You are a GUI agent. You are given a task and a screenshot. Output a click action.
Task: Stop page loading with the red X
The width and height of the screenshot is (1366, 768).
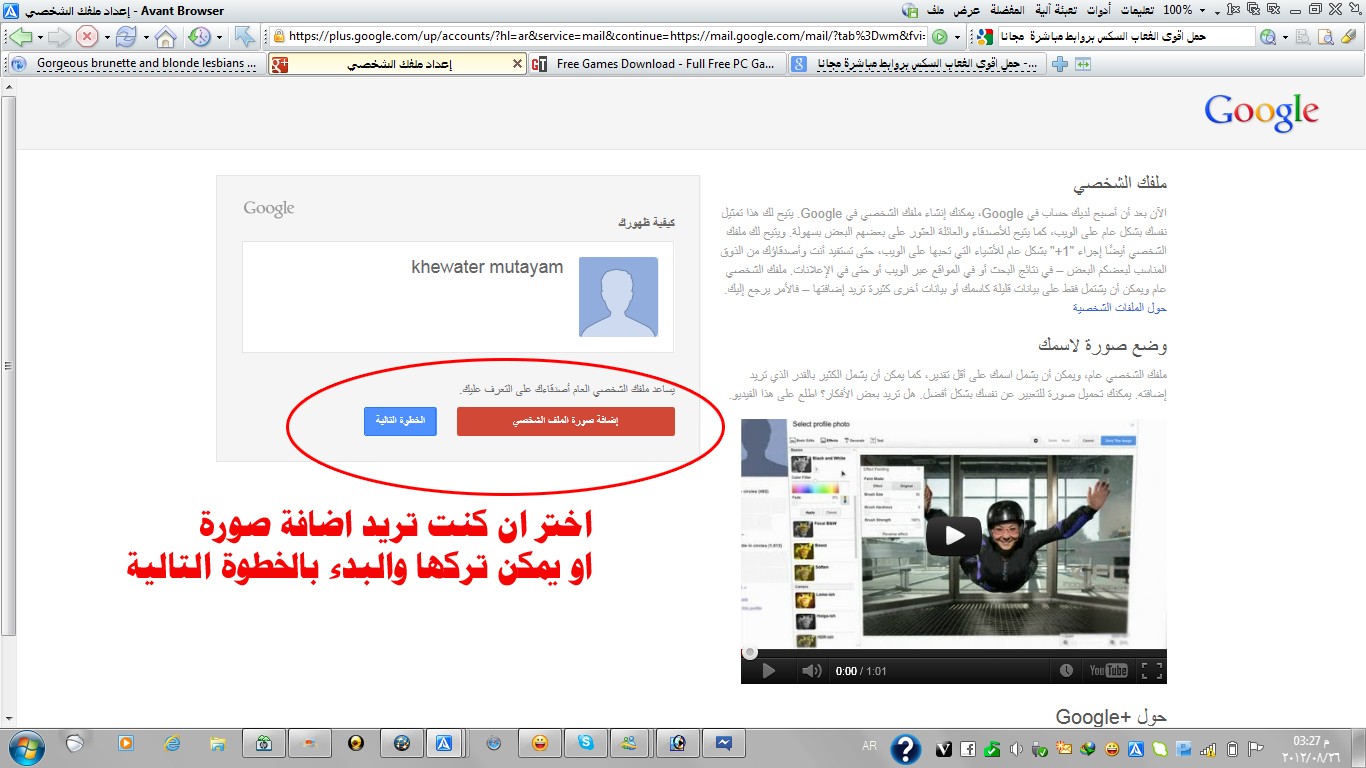pyautogui.click(x=87, y=37)
